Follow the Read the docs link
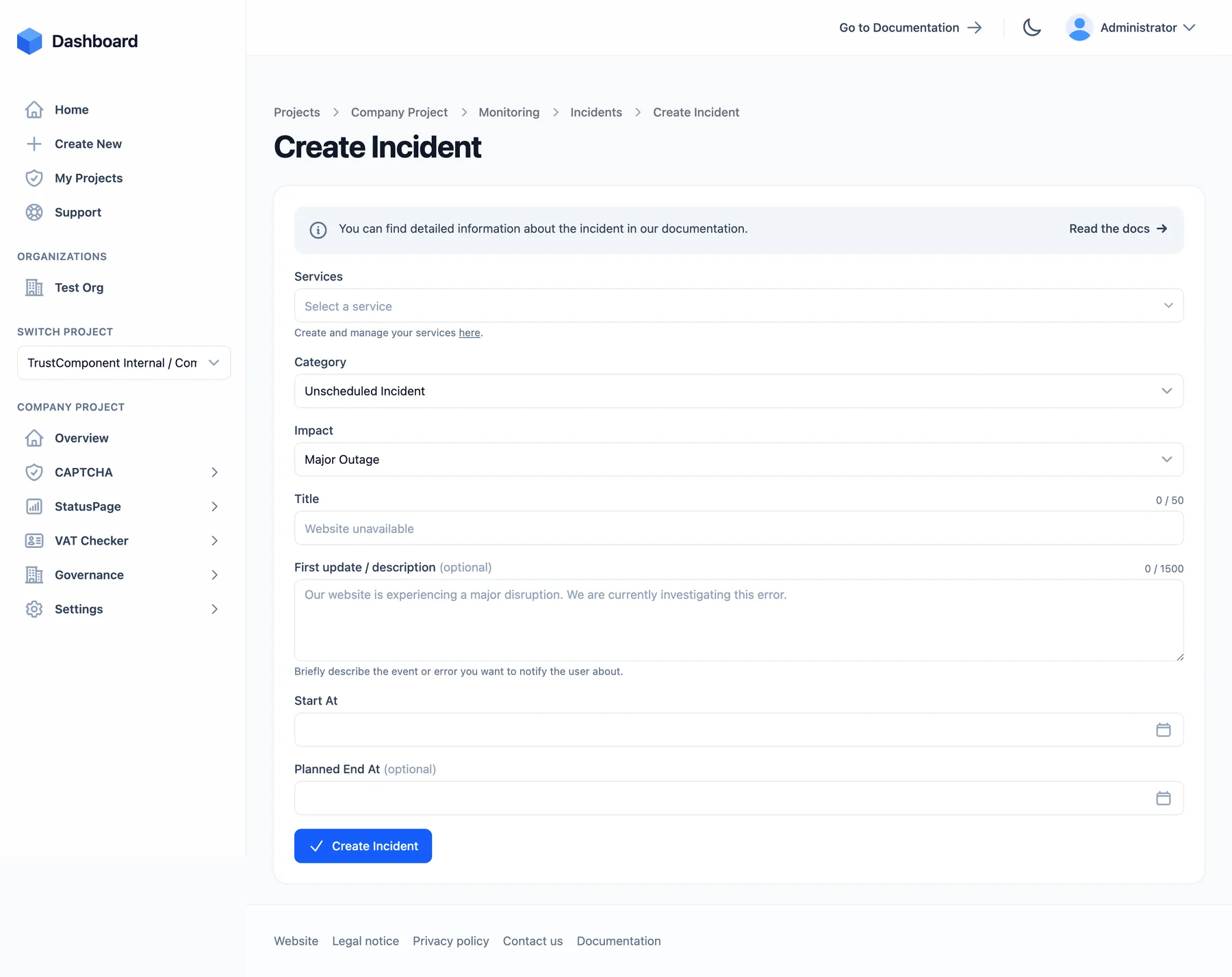The height and width of the screenshot is (977, 1232). click(1118, 229)
